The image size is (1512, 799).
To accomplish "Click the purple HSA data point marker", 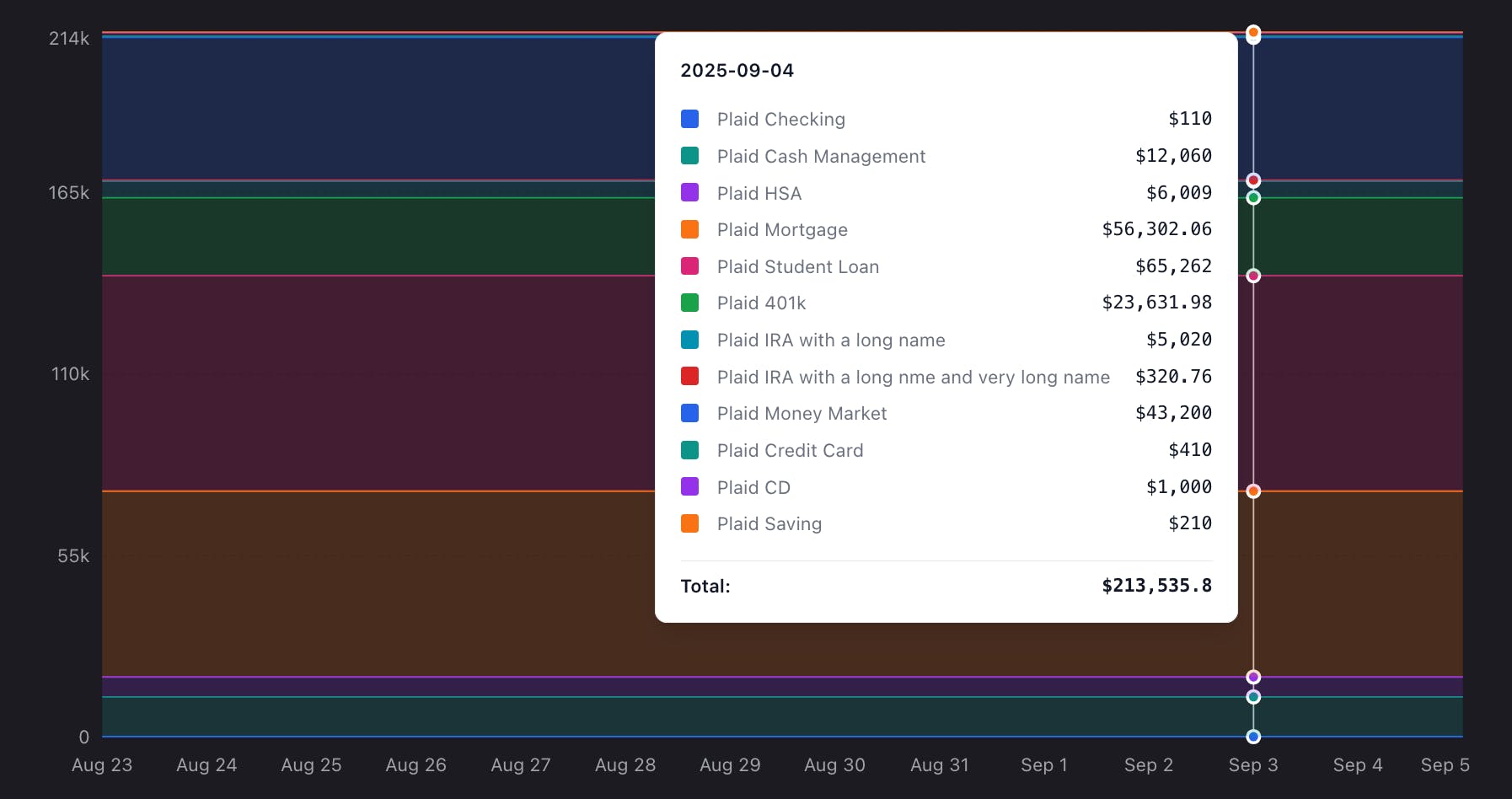I will 1253,677.
